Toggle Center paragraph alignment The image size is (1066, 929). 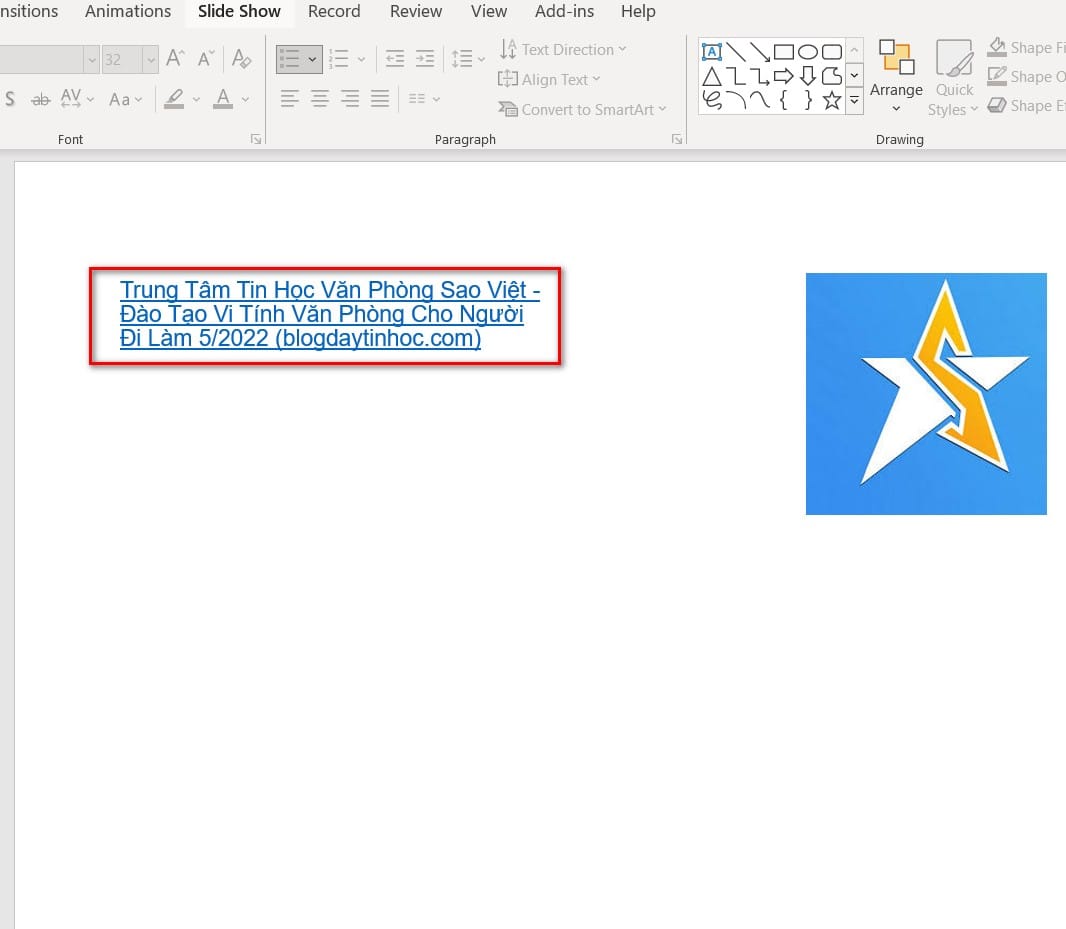(320, 99)
